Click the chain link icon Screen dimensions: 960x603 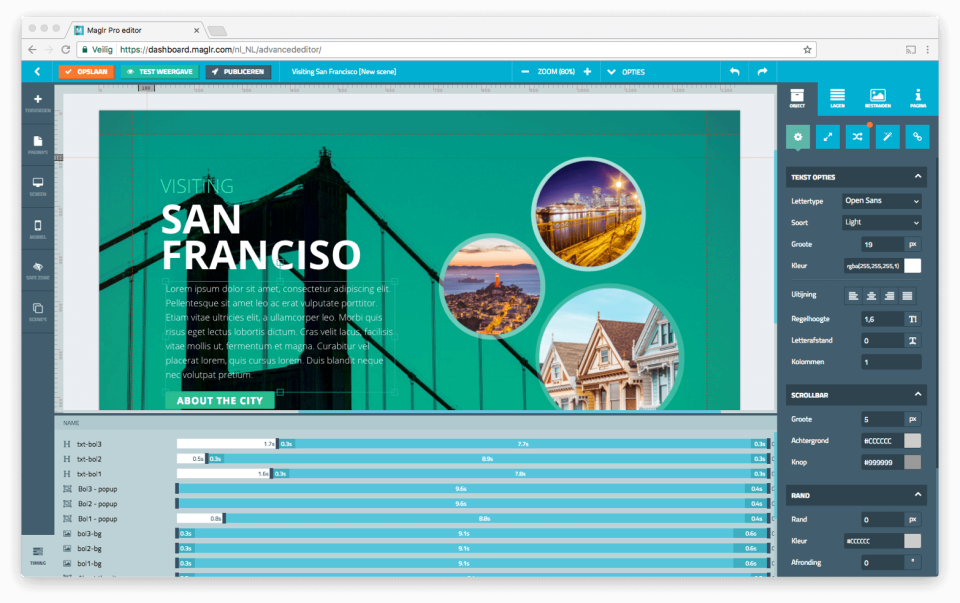[x=916, y=137]
